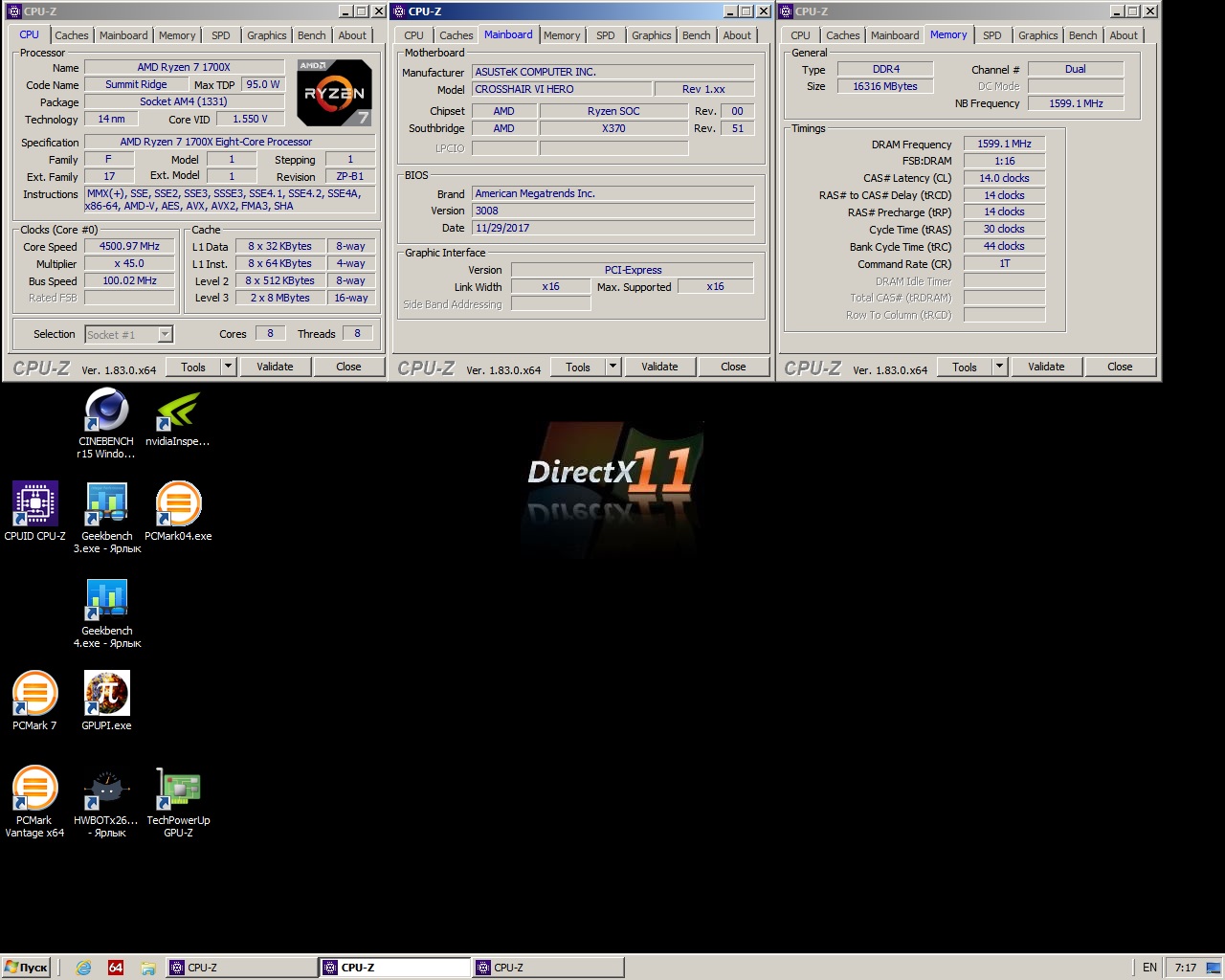
Task: Open the folder icon in the taskbar
Action: point(148,968)
